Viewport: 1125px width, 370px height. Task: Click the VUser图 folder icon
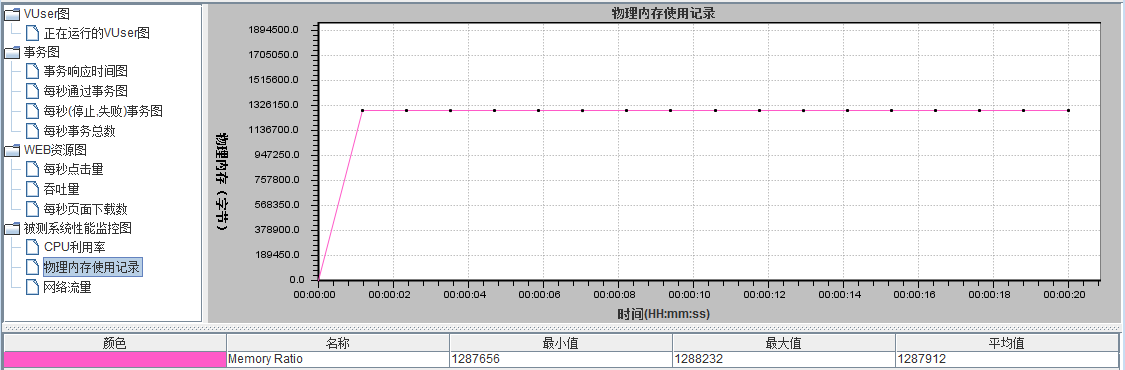click(x=12, y=14)
